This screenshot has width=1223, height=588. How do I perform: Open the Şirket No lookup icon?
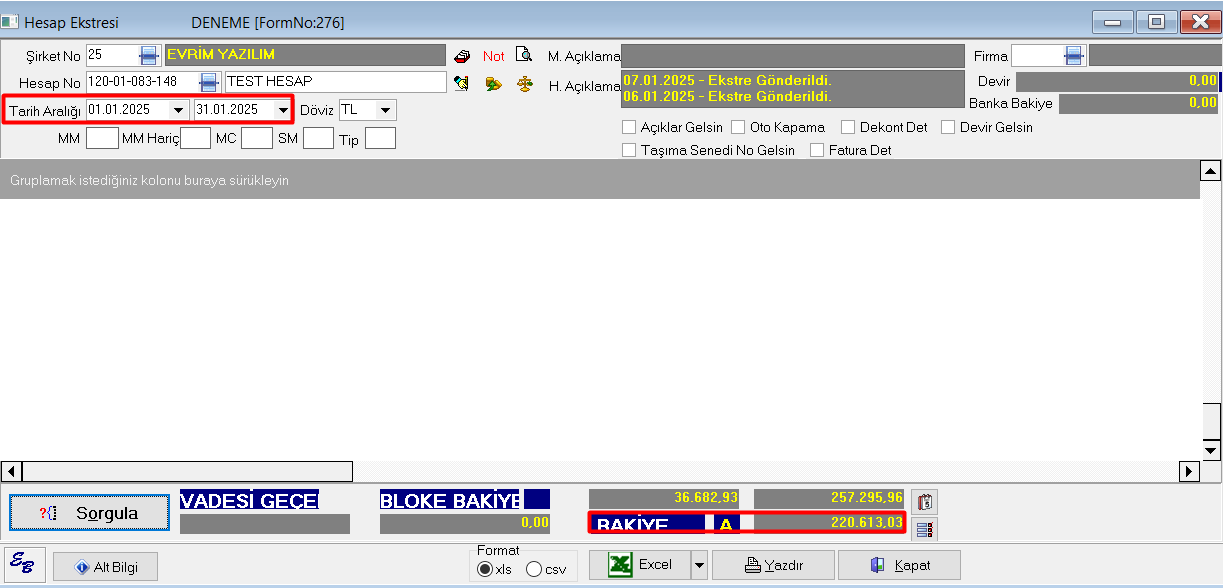pos(148,55)
